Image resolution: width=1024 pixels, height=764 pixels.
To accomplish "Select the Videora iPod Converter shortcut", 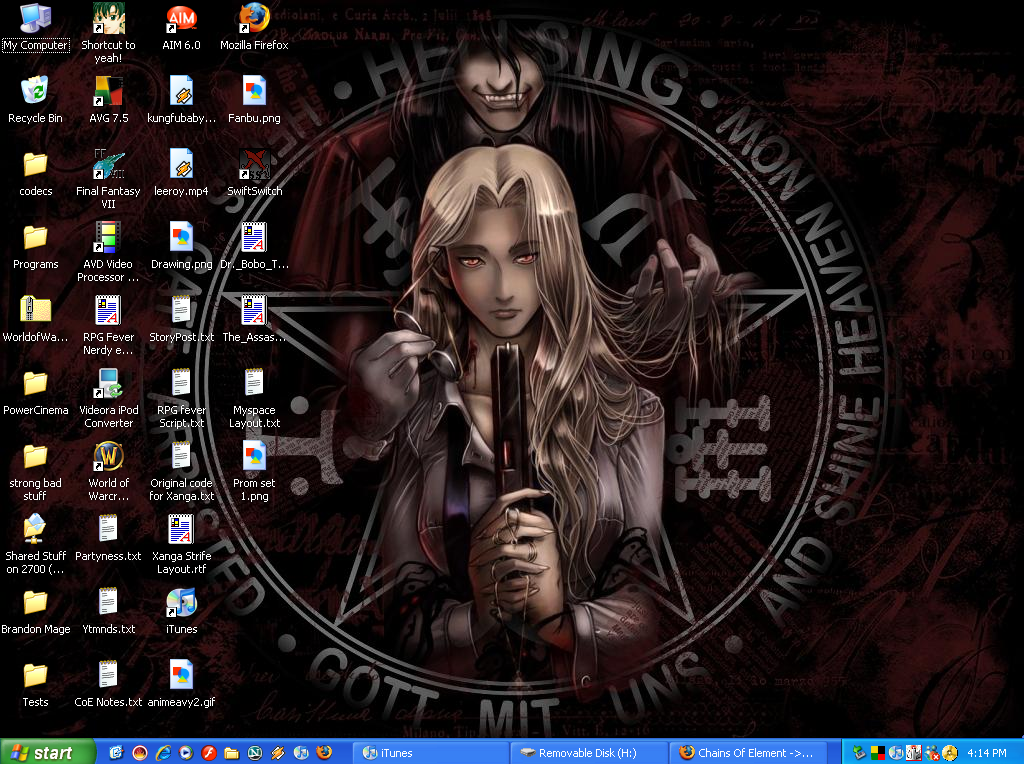I will coord(108,397).
